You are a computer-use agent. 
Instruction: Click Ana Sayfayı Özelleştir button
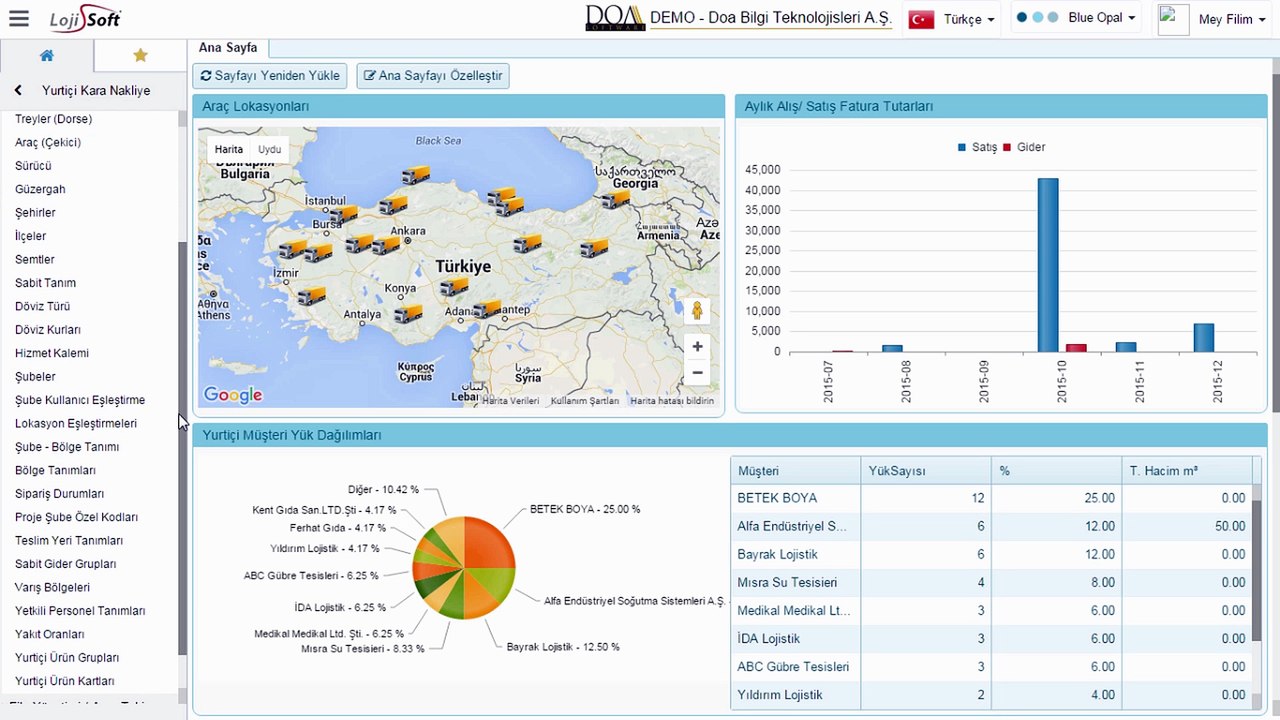click(433, 75)
